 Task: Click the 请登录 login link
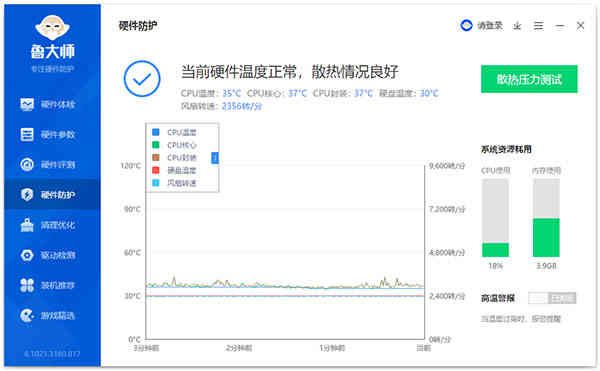tap(490, 26)
